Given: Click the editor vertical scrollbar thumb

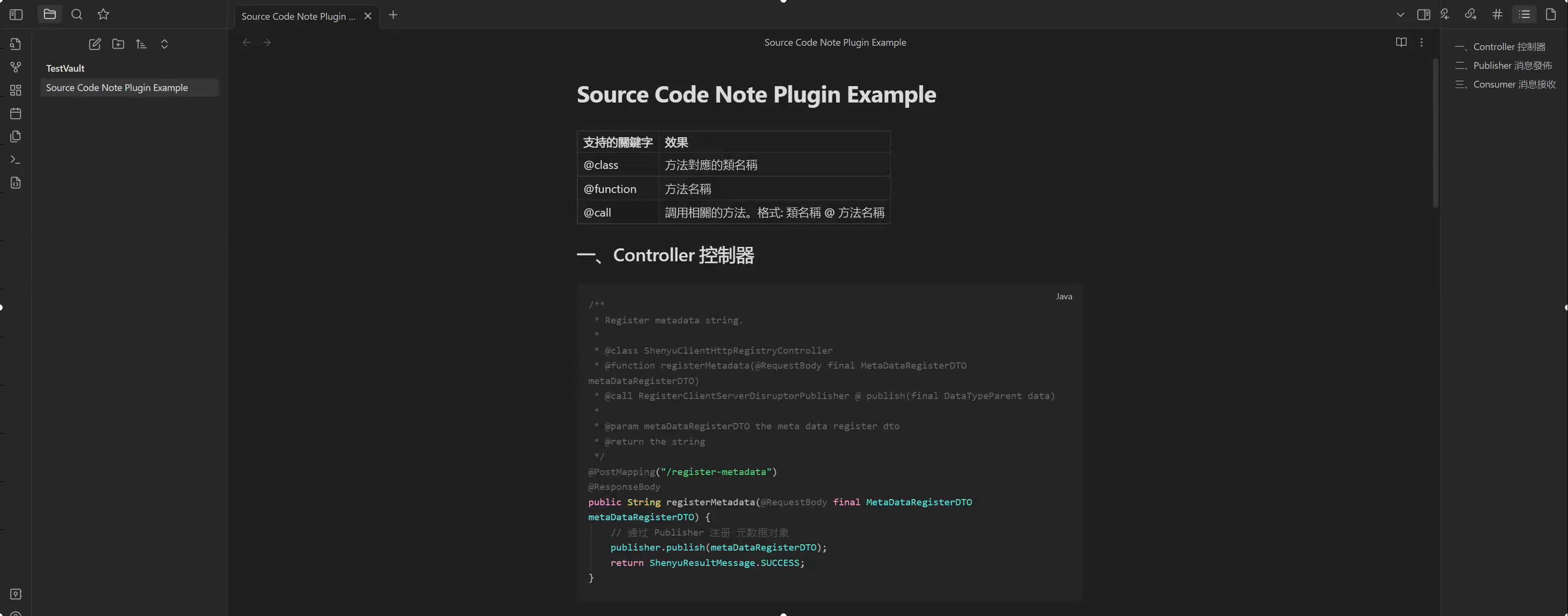Looking at the screenshot, I should [x=1435, y=132].
